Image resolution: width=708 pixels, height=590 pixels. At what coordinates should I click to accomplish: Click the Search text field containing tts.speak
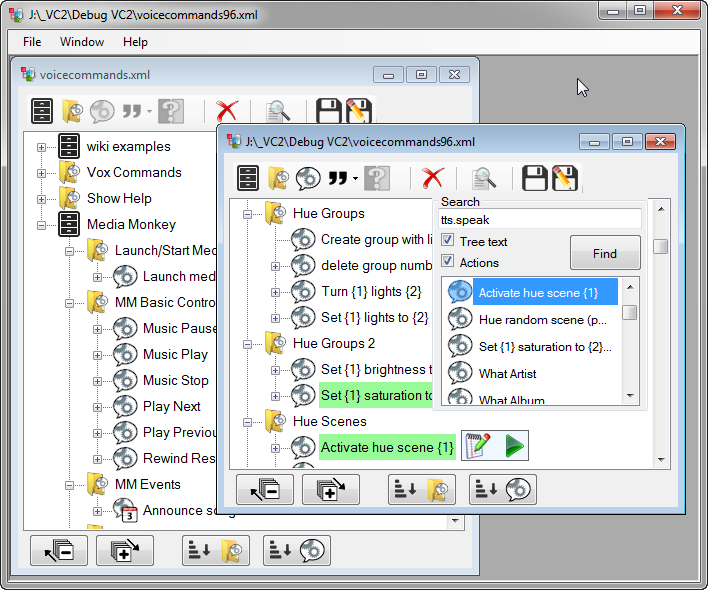click(x=540, y=220)
